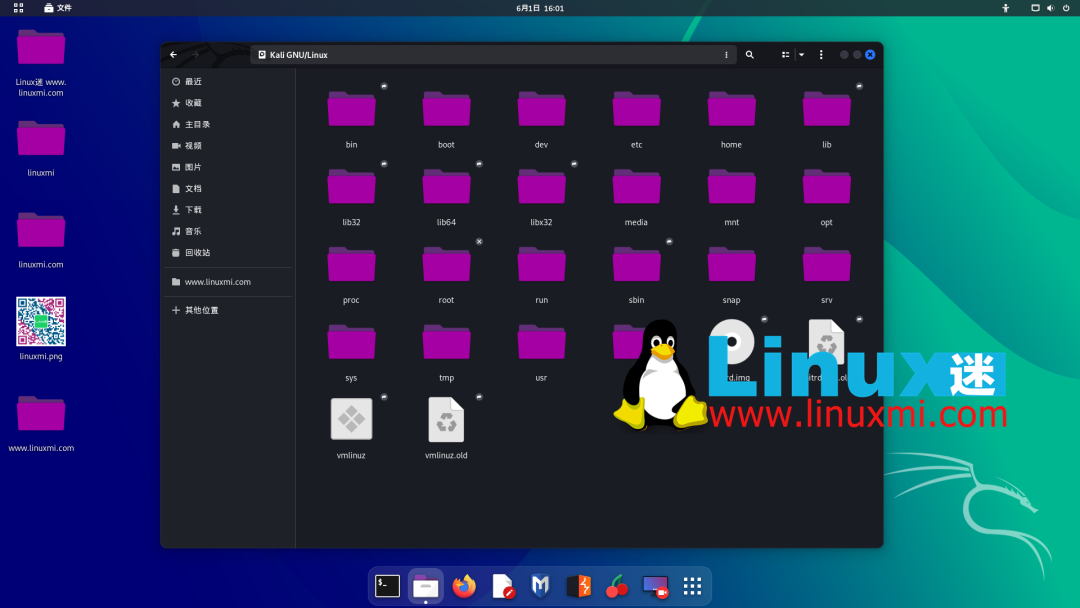
Task: Click the Files icon in the dock
Action: pyautogui.click(x=426, y=586)
